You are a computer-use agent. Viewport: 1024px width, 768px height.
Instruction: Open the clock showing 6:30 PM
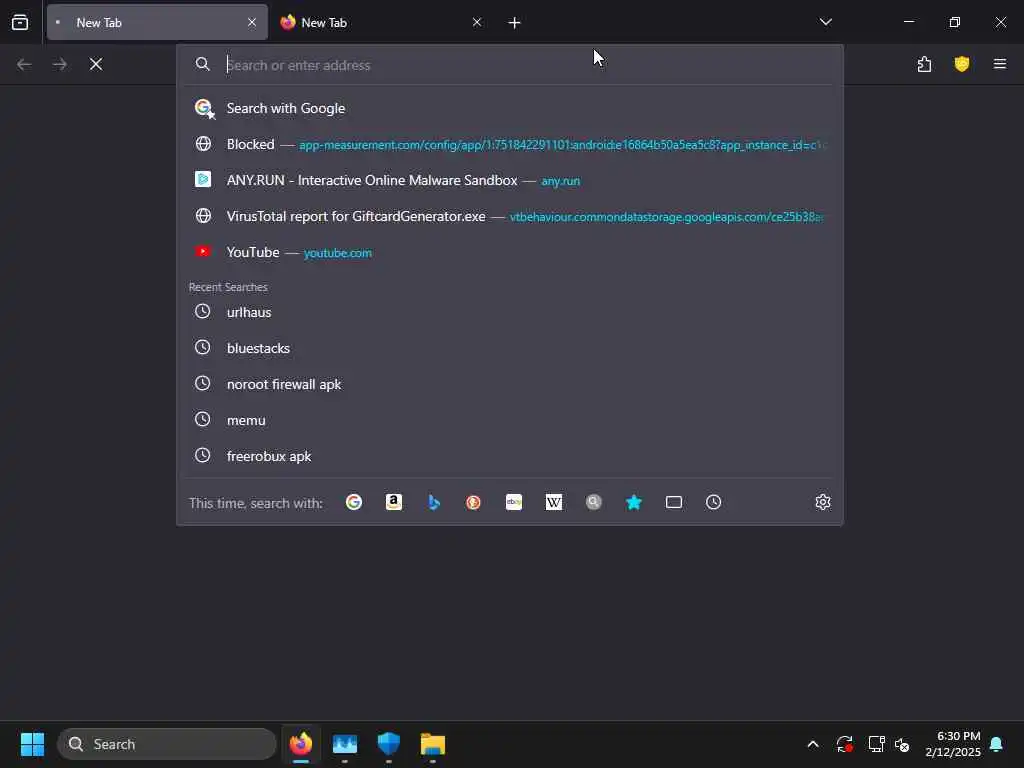click(953, 744)
